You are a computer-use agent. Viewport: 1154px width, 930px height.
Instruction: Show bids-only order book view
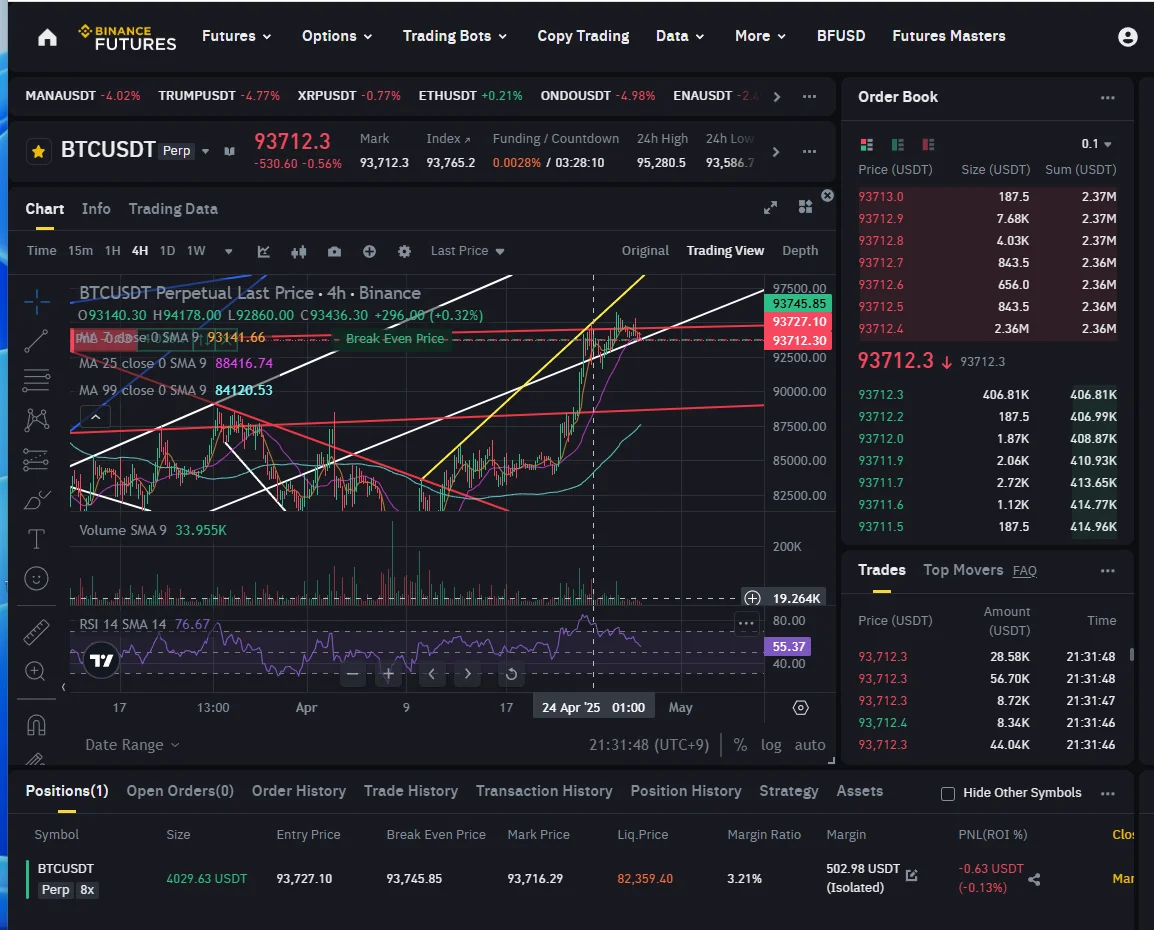[898, 144]
